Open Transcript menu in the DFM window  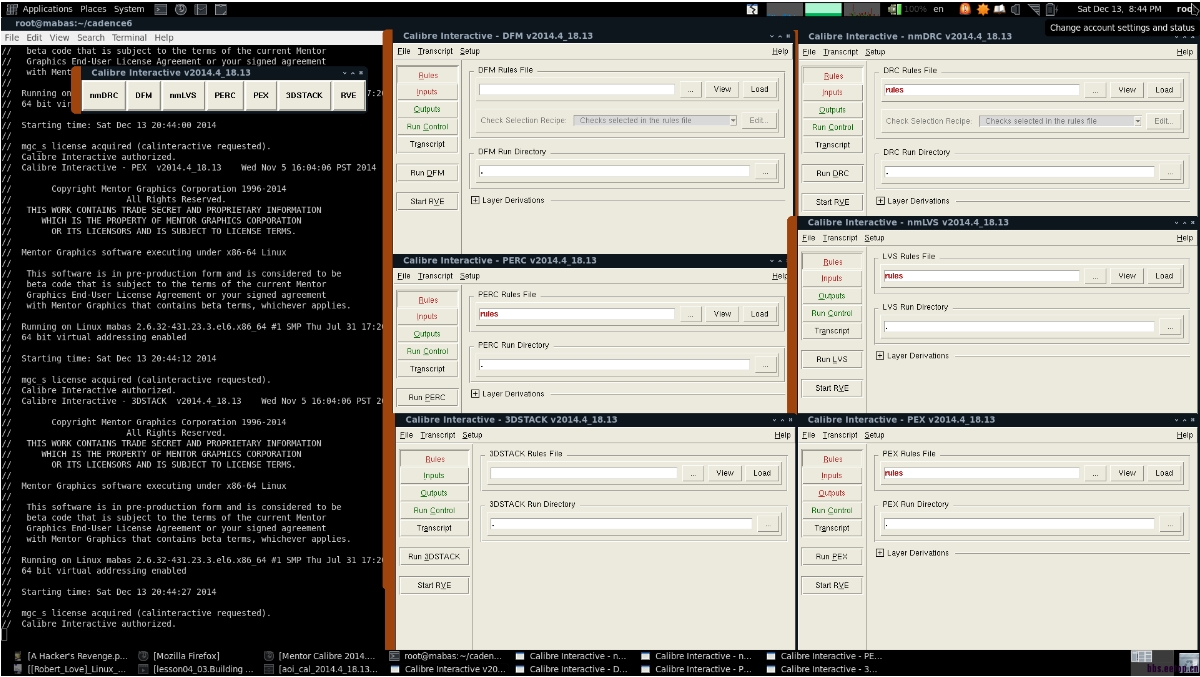click(435, 51)
